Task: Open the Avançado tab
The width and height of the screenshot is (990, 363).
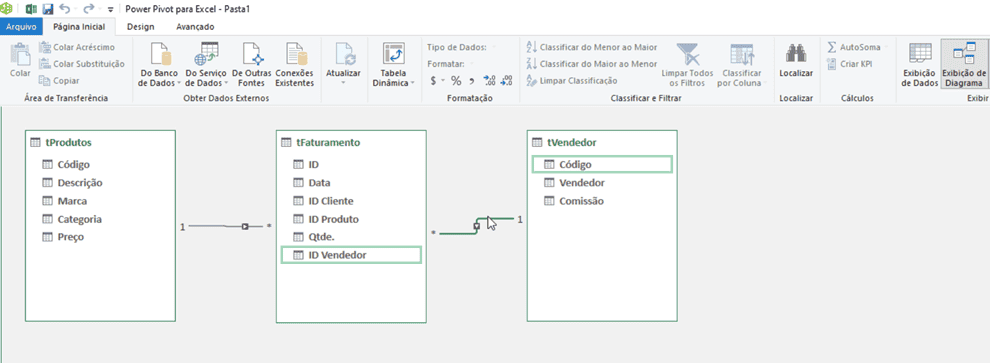Action: tap(195, 27)
